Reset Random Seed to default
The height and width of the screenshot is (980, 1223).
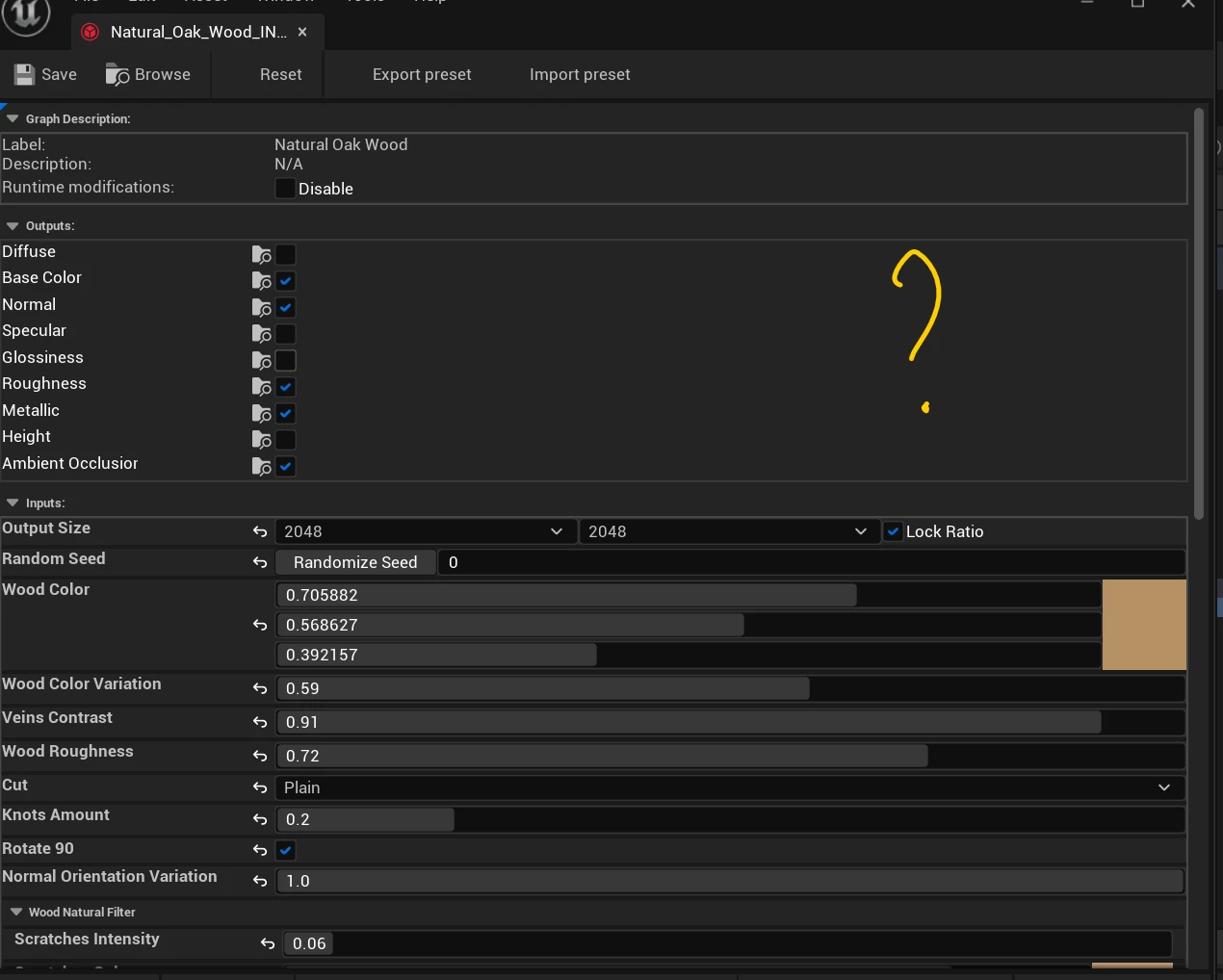click(x=260, y=562)
